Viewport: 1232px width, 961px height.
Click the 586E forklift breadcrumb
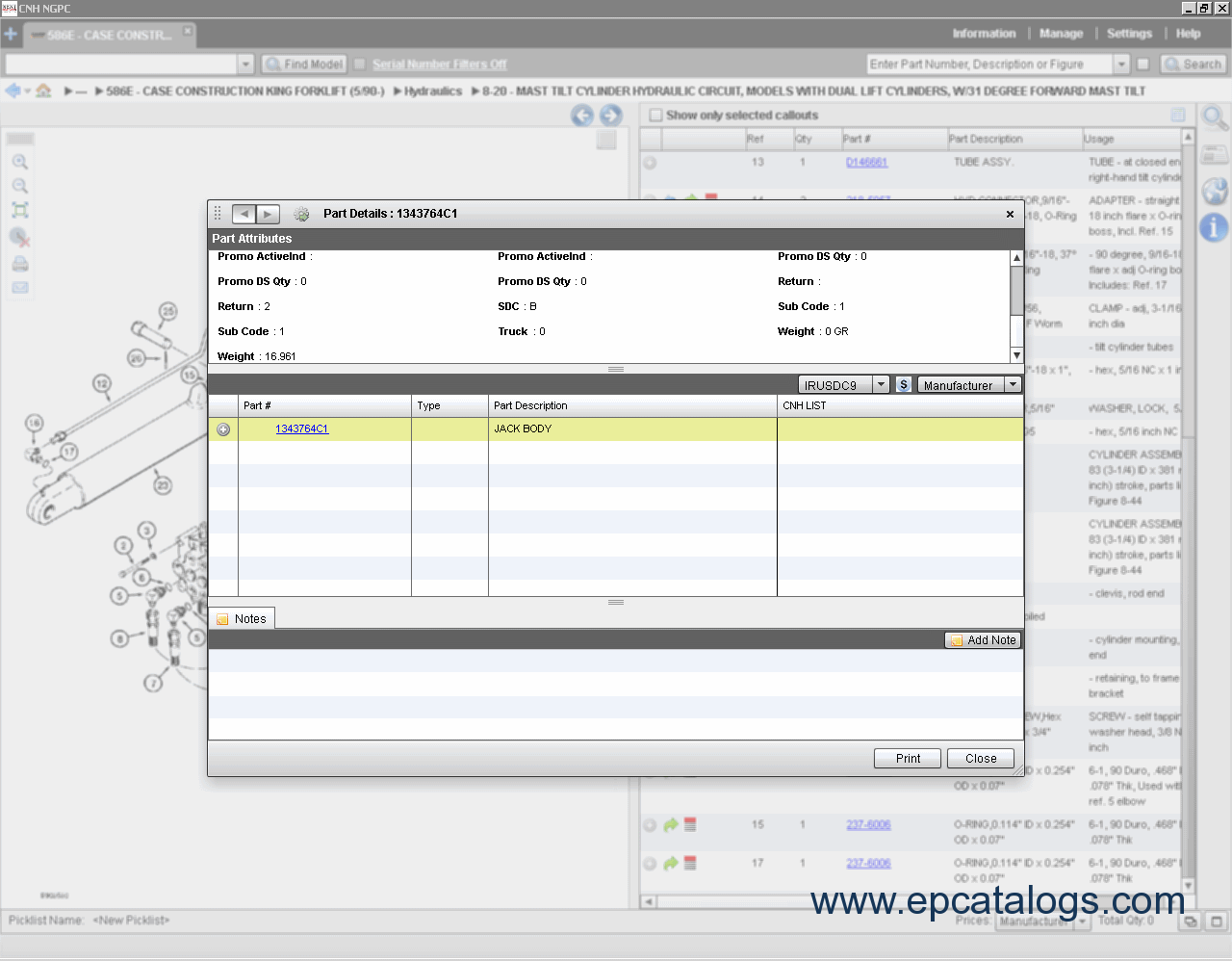(244, 91)
